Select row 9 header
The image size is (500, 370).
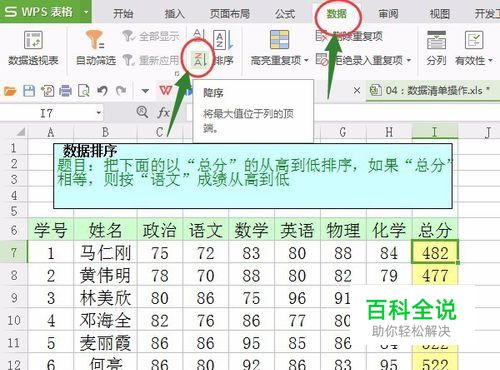tap(14, 297)
